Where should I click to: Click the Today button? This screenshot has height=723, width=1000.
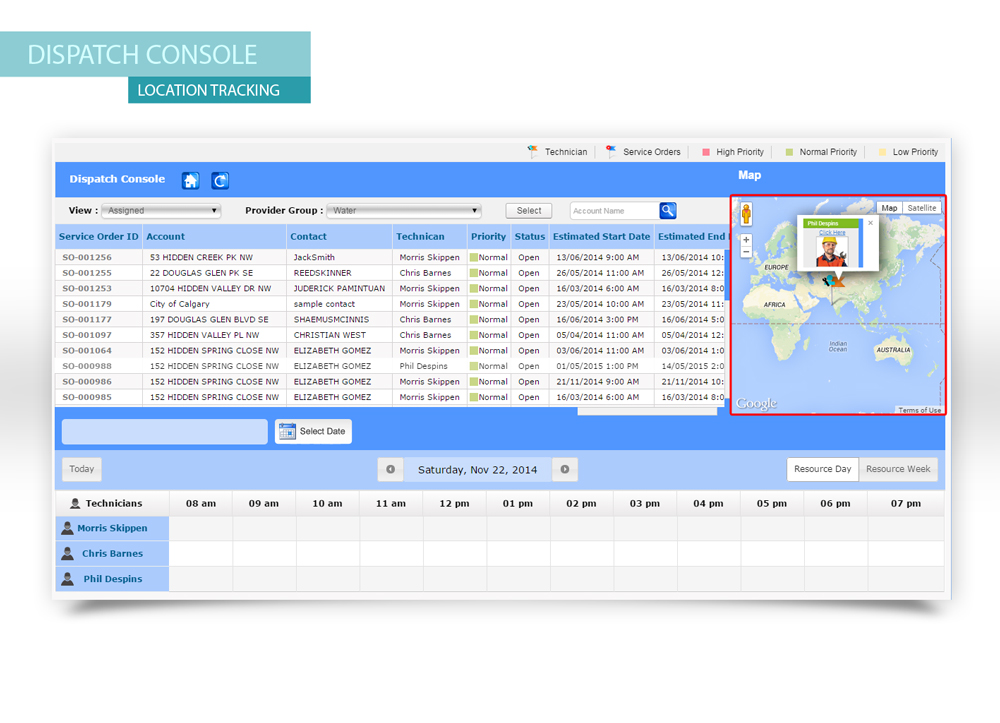point(82,469)
